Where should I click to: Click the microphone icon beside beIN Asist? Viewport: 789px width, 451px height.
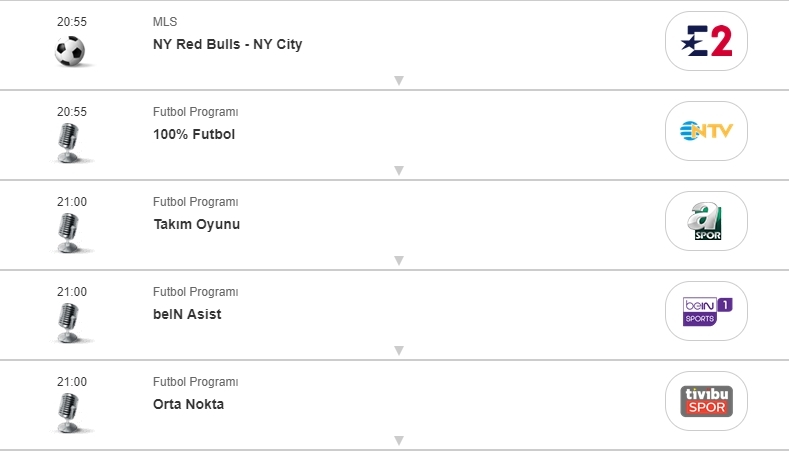coord(68,322)
